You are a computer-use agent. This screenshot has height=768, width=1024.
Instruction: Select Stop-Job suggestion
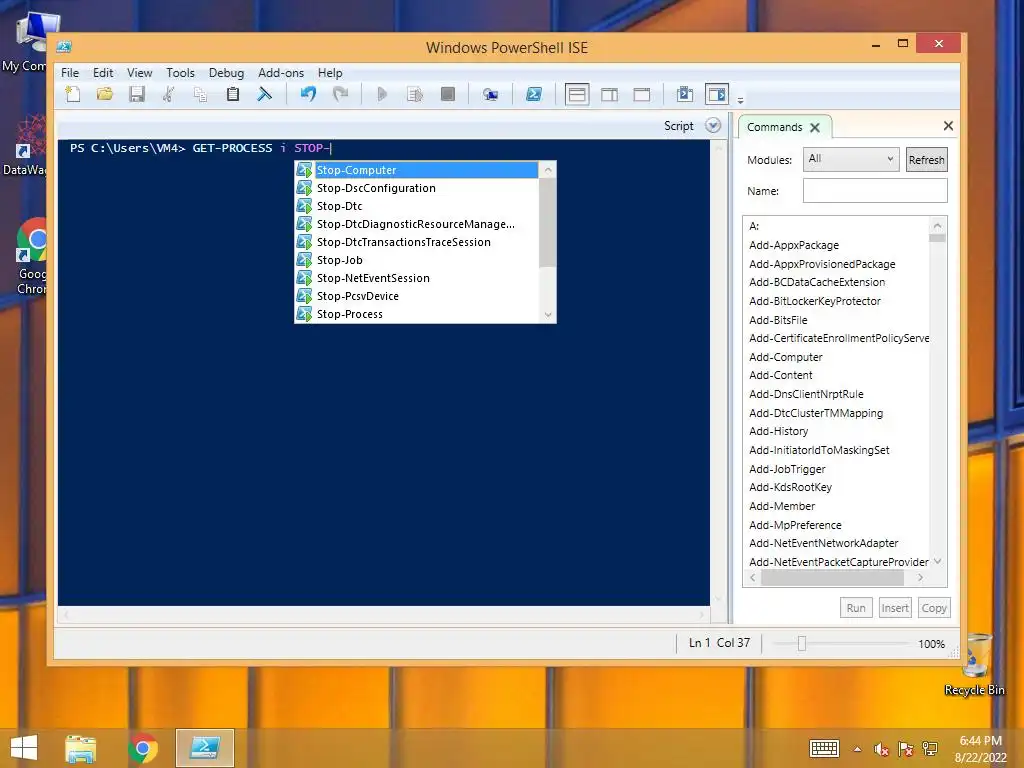[x=417, y=260]
